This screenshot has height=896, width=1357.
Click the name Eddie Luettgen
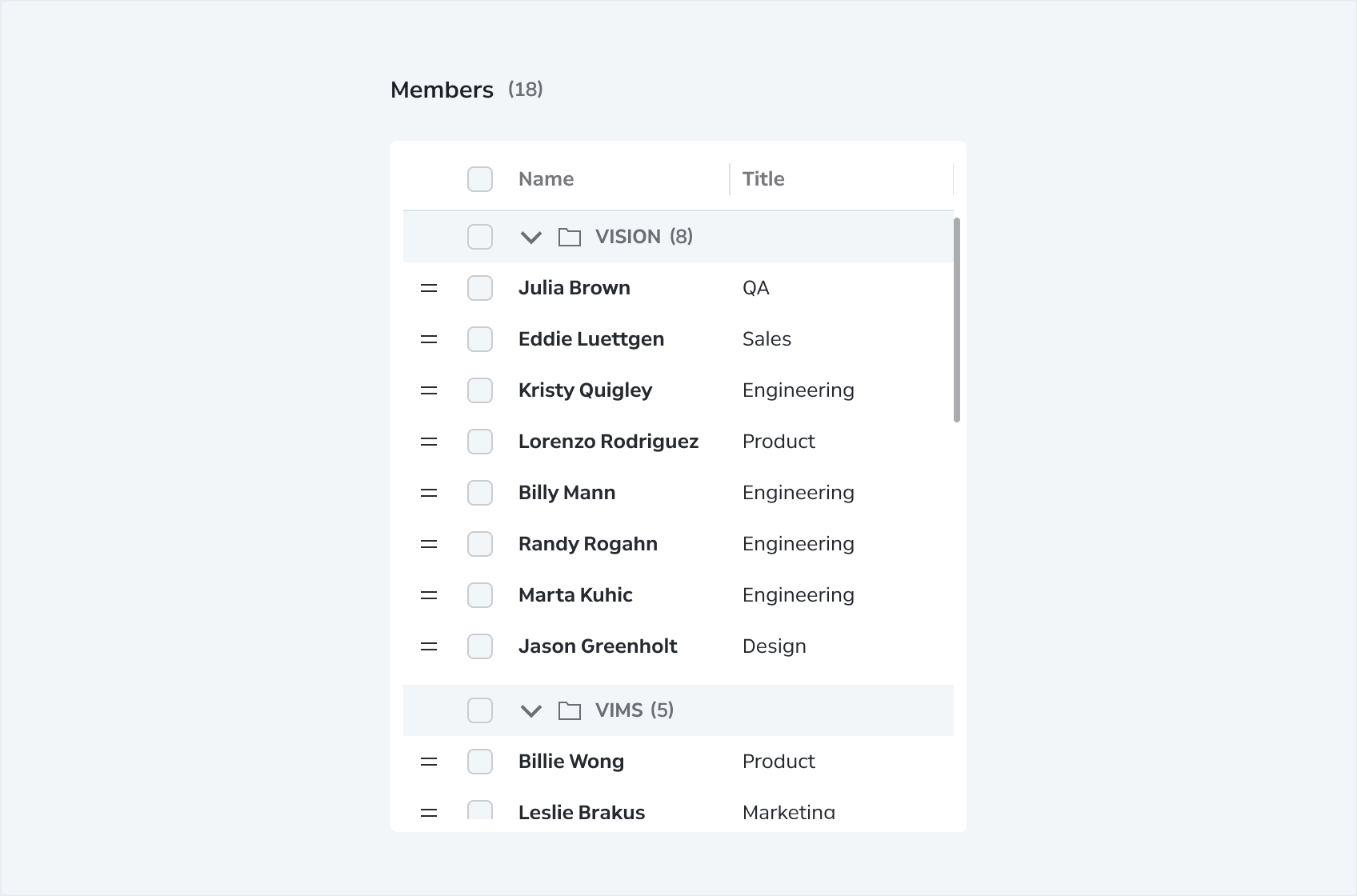click(591, 339)
